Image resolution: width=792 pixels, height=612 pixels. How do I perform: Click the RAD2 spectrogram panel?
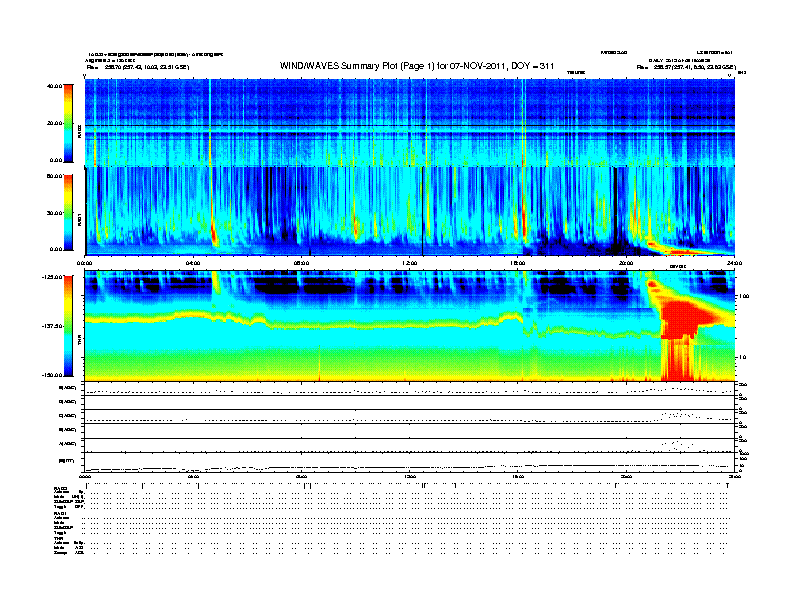click(409, 122)
